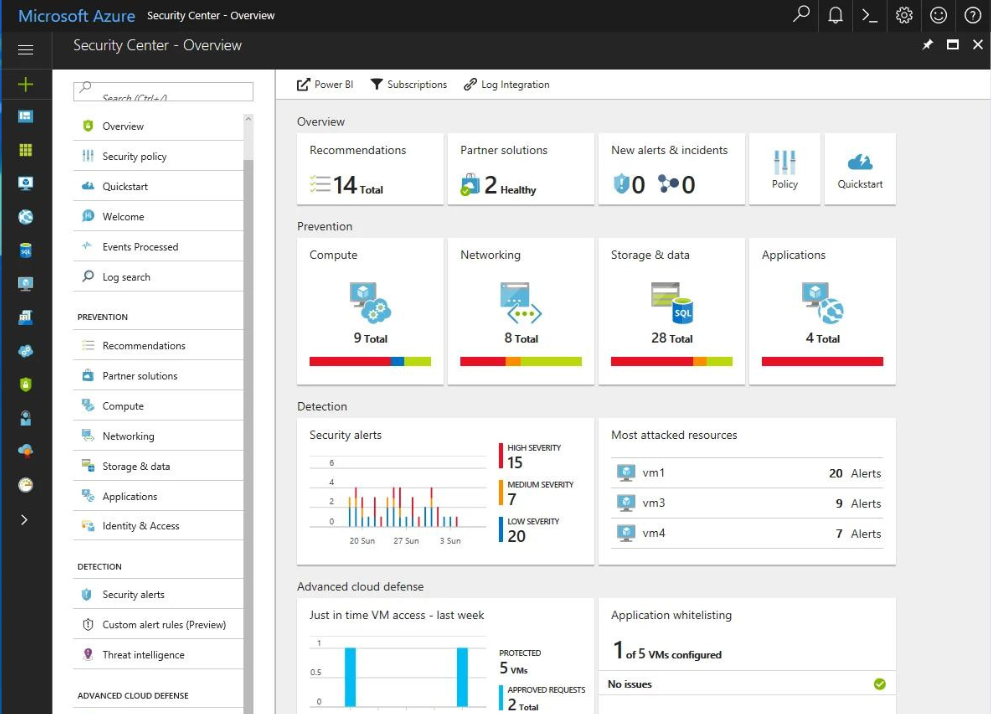Toggle the hamburger menu in the sidebar

click(x=26, y=50)
